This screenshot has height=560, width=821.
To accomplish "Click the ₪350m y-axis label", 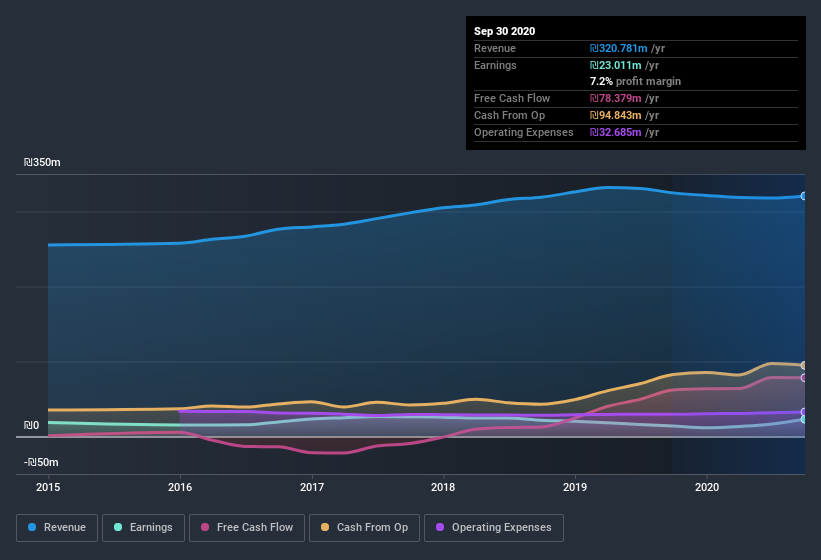I will 43,162.
